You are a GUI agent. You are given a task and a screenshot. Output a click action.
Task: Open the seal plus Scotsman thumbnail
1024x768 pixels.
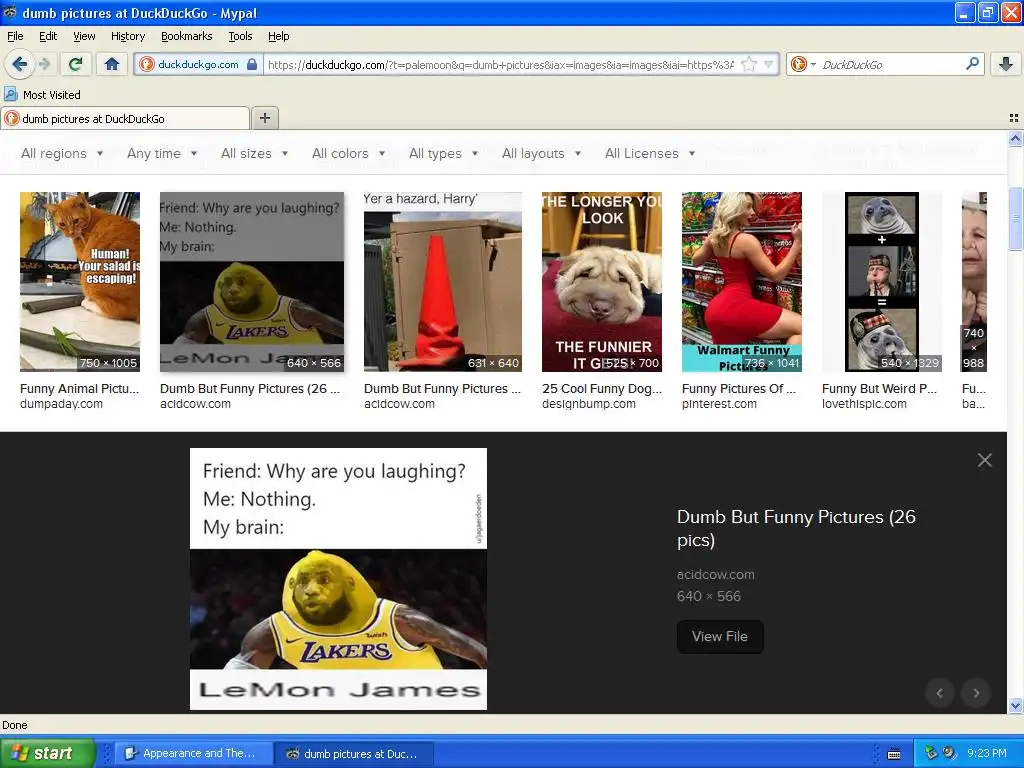point(882,281)
